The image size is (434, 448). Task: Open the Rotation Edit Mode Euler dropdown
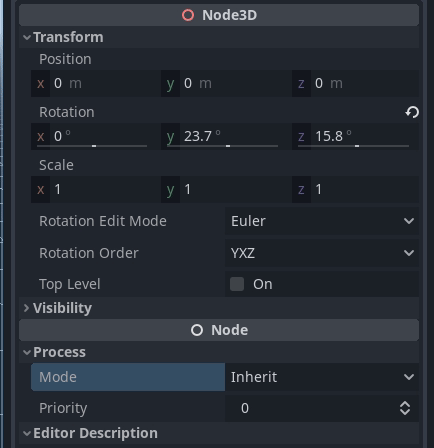tap(322, 221)
